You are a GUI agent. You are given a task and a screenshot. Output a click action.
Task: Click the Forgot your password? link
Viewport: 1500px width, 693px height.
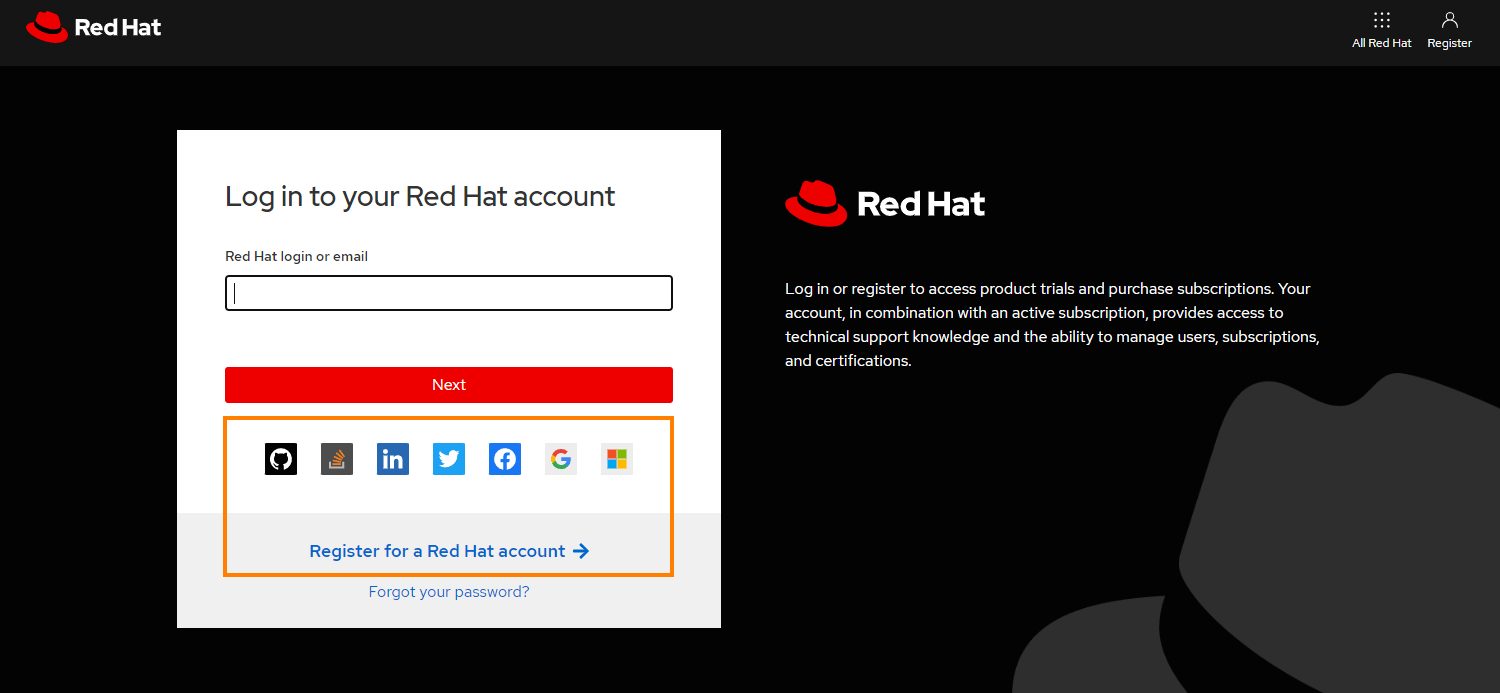click(449, 592)
